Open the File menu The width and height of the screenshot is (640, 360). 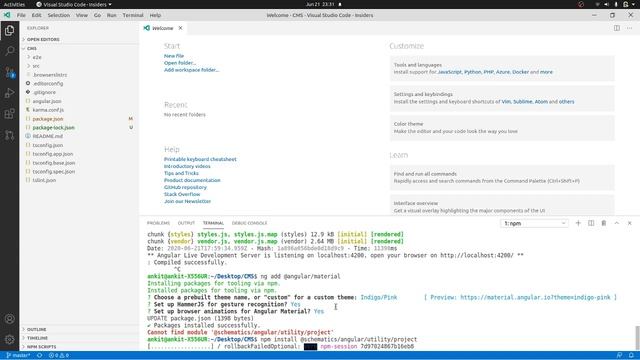pyautogui.click(x=21, y=15)
